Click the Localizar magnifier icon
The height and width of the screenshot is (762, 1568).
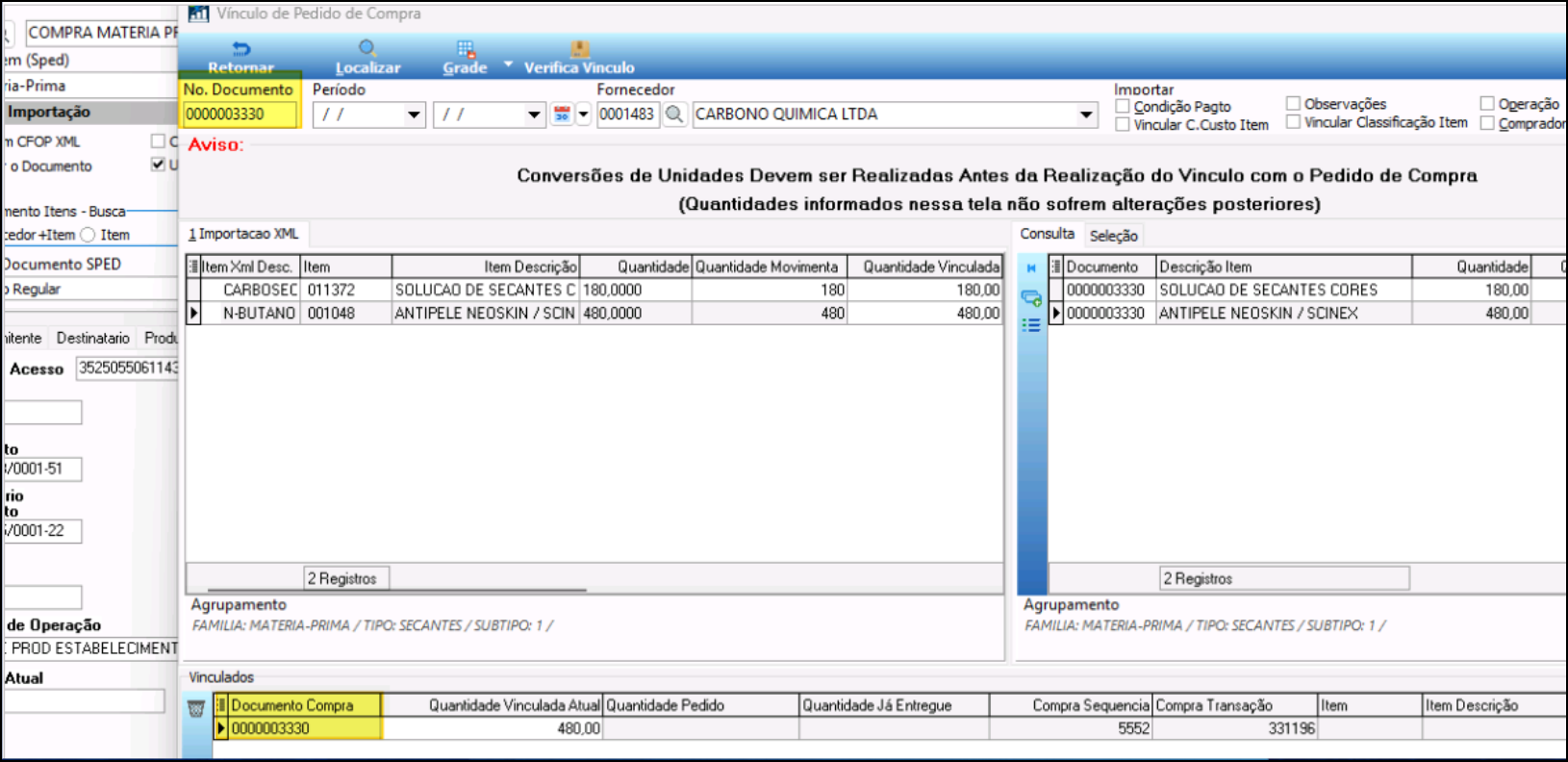pyautogui.click(x=367, y=48)
